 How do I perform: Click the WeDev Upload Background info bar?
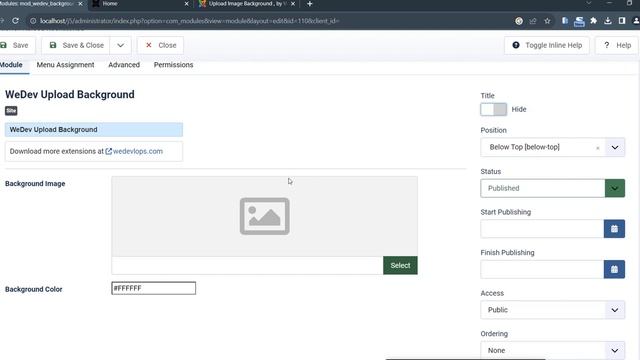pyautogui.click(x=94, y=129)
